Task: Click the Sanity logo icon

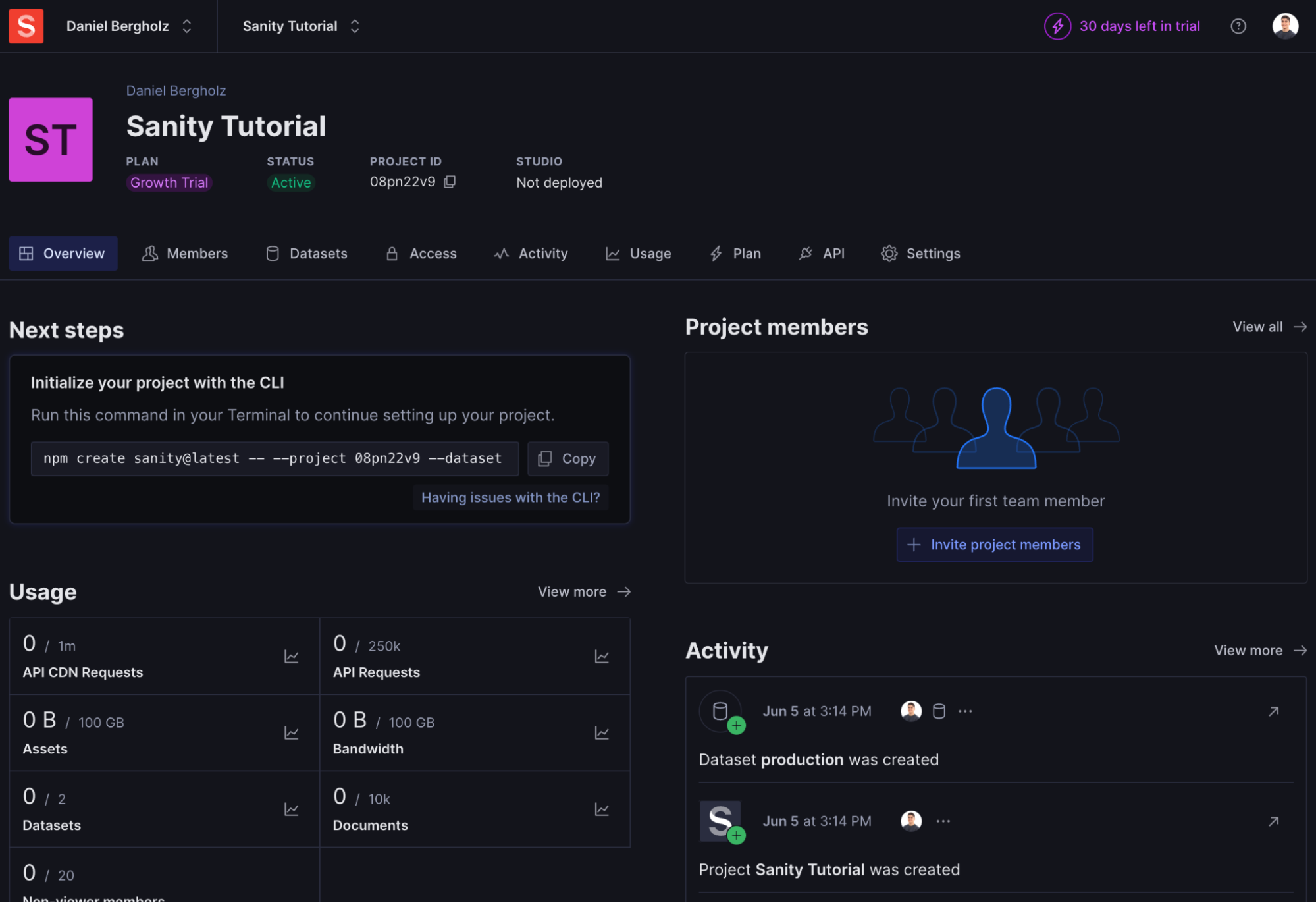Action: 26,26
